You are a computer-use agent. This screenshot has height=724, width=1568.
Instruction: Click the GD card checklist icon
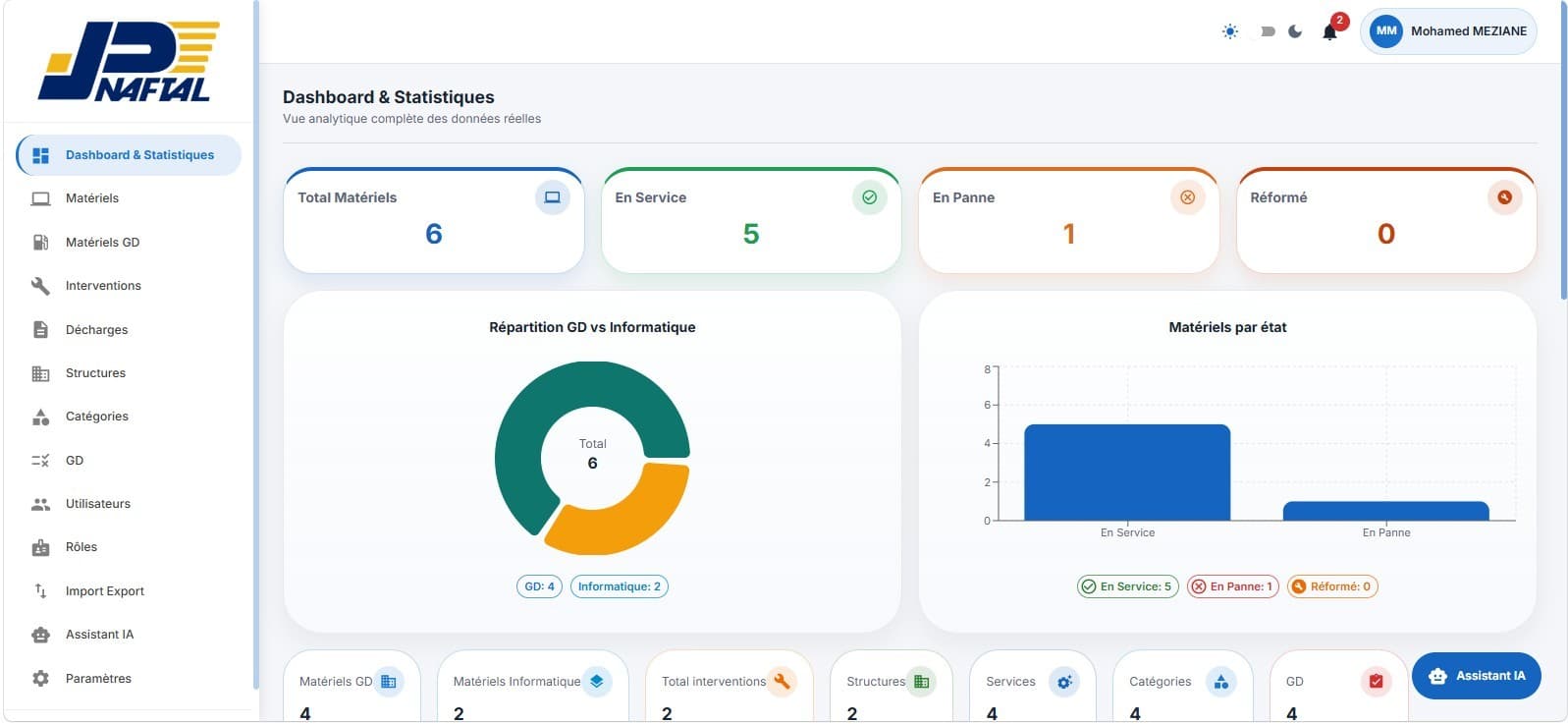tap(1377, 681)
